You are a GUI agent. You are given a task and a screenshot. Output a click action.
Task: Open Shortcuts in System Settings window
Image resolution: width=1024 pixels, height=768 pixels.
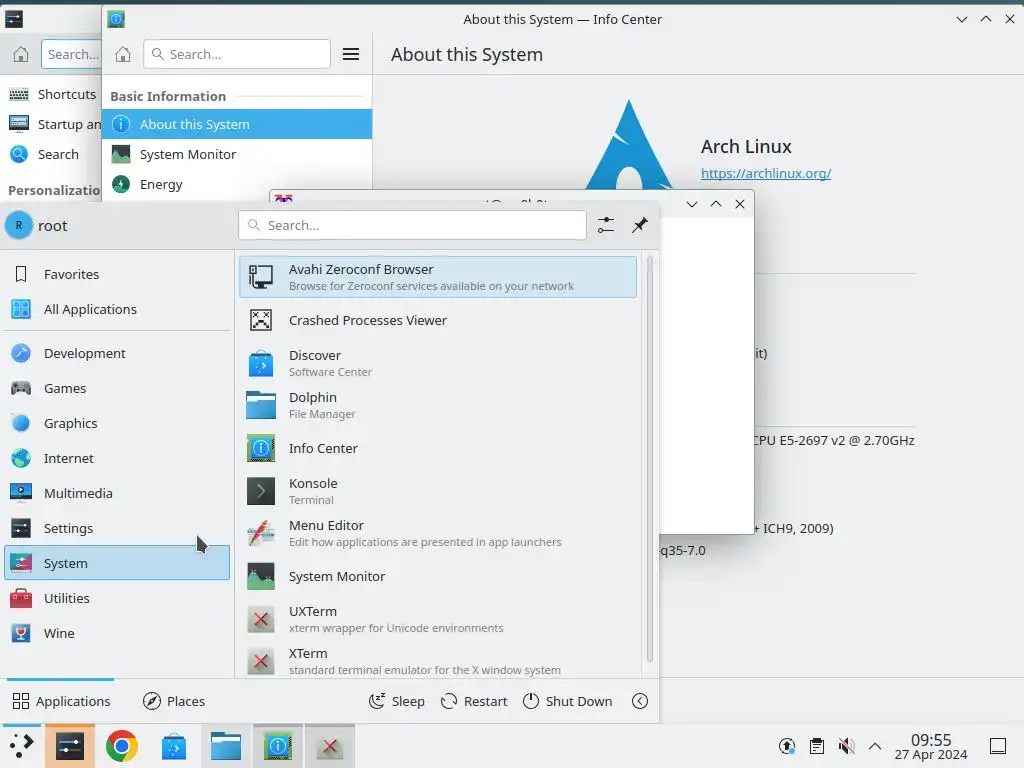pos(52,94)
